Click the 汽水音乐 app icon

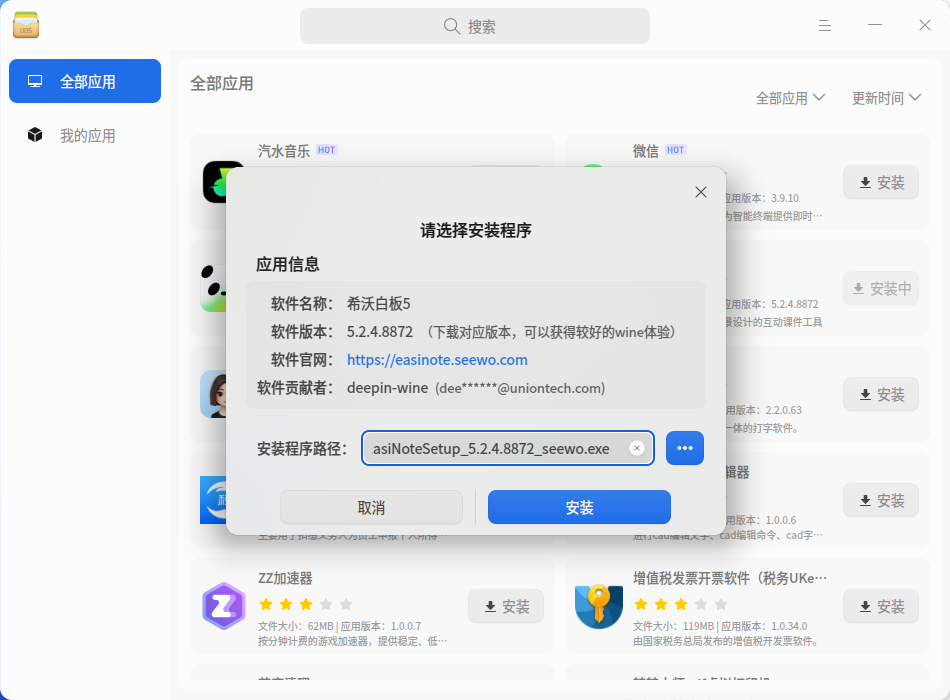click(214, 182)
